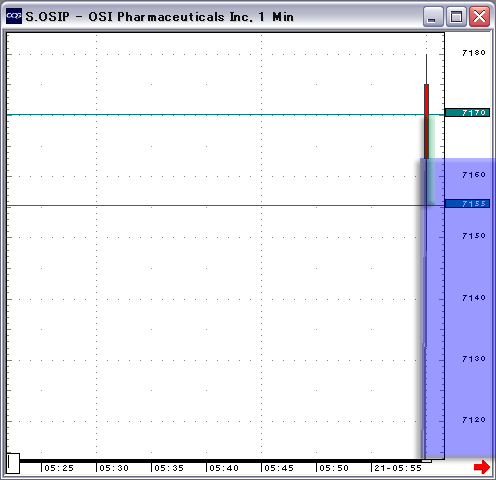The image size is (496, 480).
Task: Close the OSI Pharmaceuticals chart window
Action: pos(479,17)
